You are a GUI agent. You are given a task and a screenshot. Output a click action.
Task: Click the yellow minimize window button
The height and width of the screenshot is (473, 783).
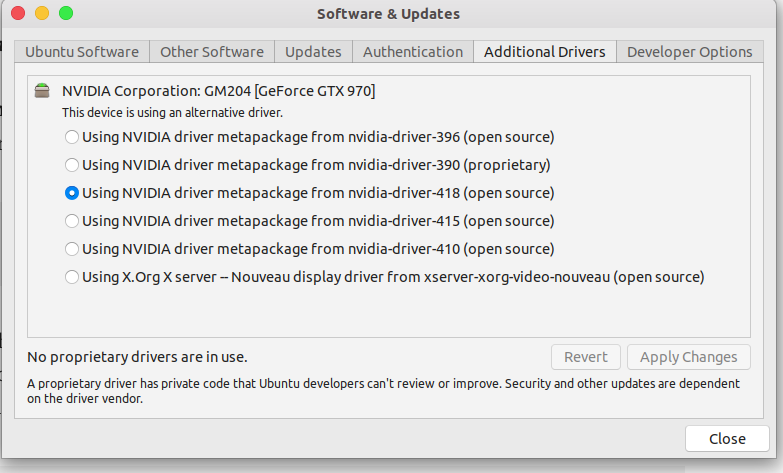(42, 14)
